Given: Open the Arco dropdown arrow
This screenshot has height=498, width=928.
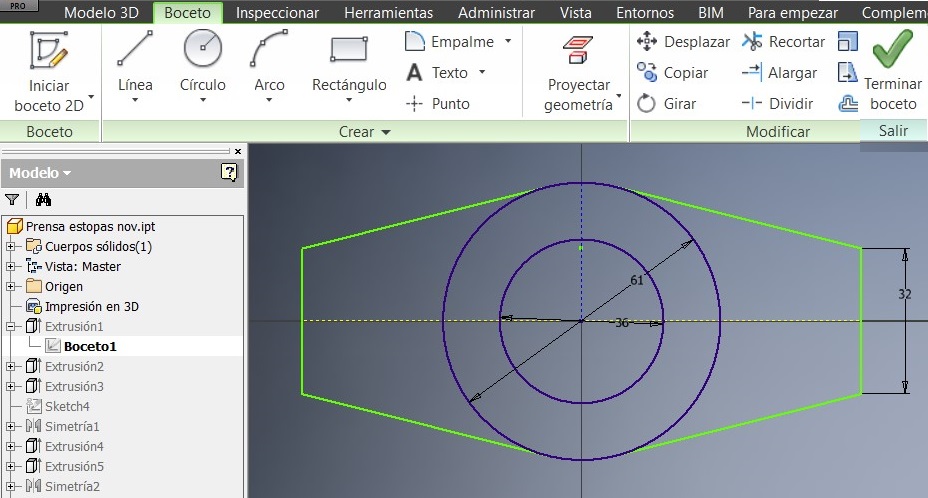Looking at the screenshot, I should (x=269, y=100).
